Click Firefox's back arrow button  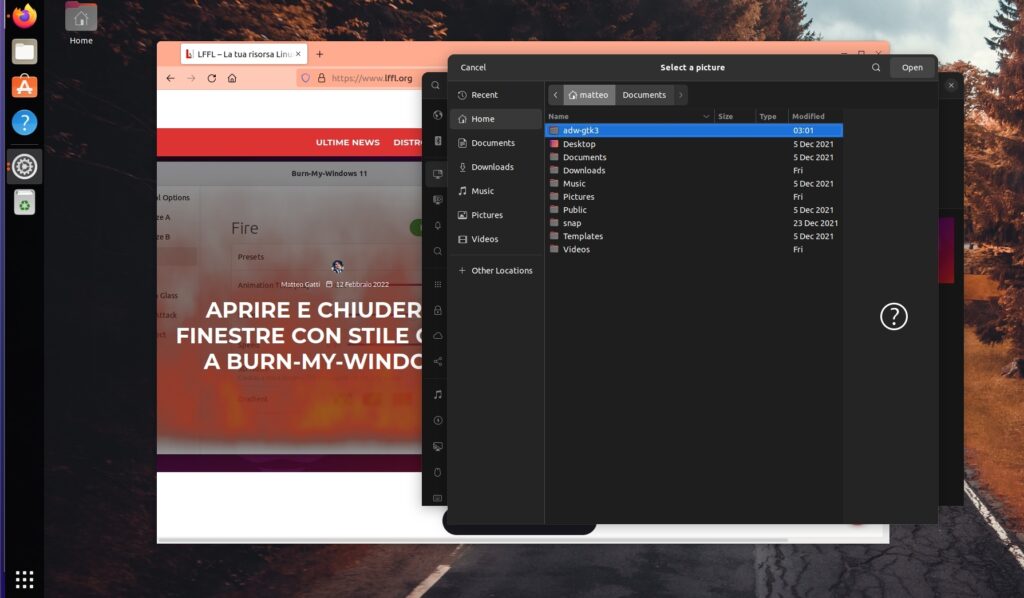click(x=170, y=78)
